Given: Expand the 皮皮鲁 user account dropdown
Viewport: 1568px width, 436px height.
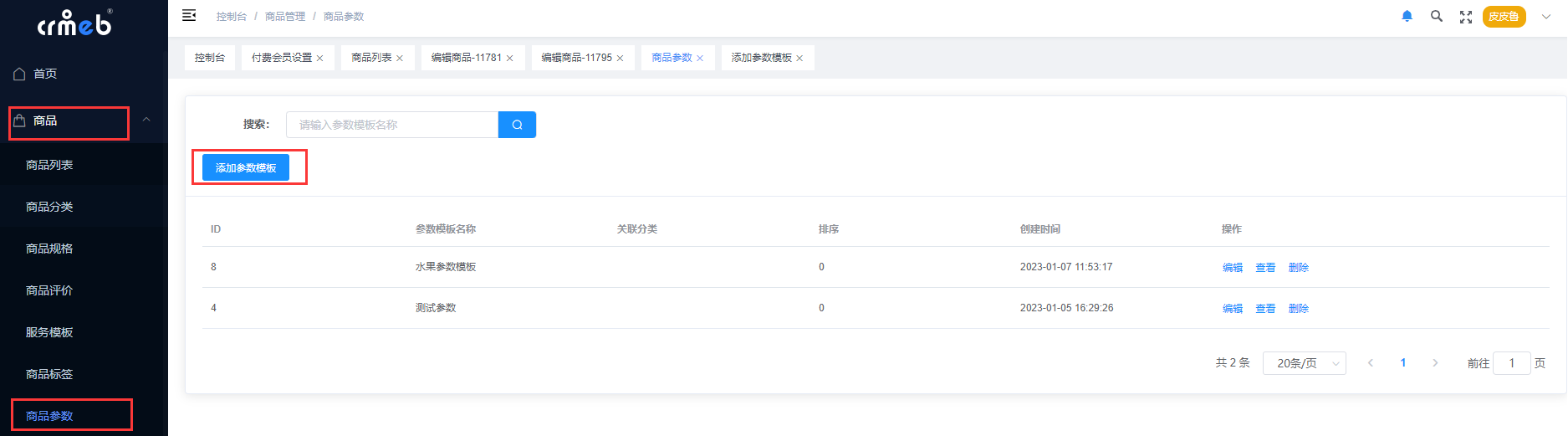Looking at the screenshot, I should [1545, 17].
